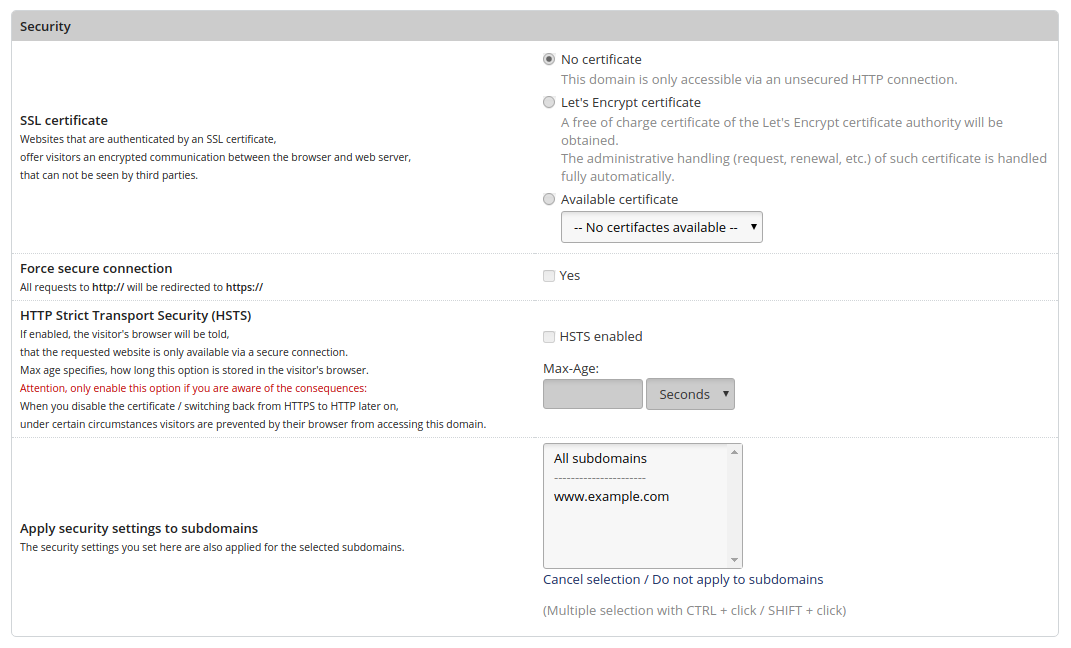Click the Security section header
The image size is (1071, 648).
tap(535, 26)
